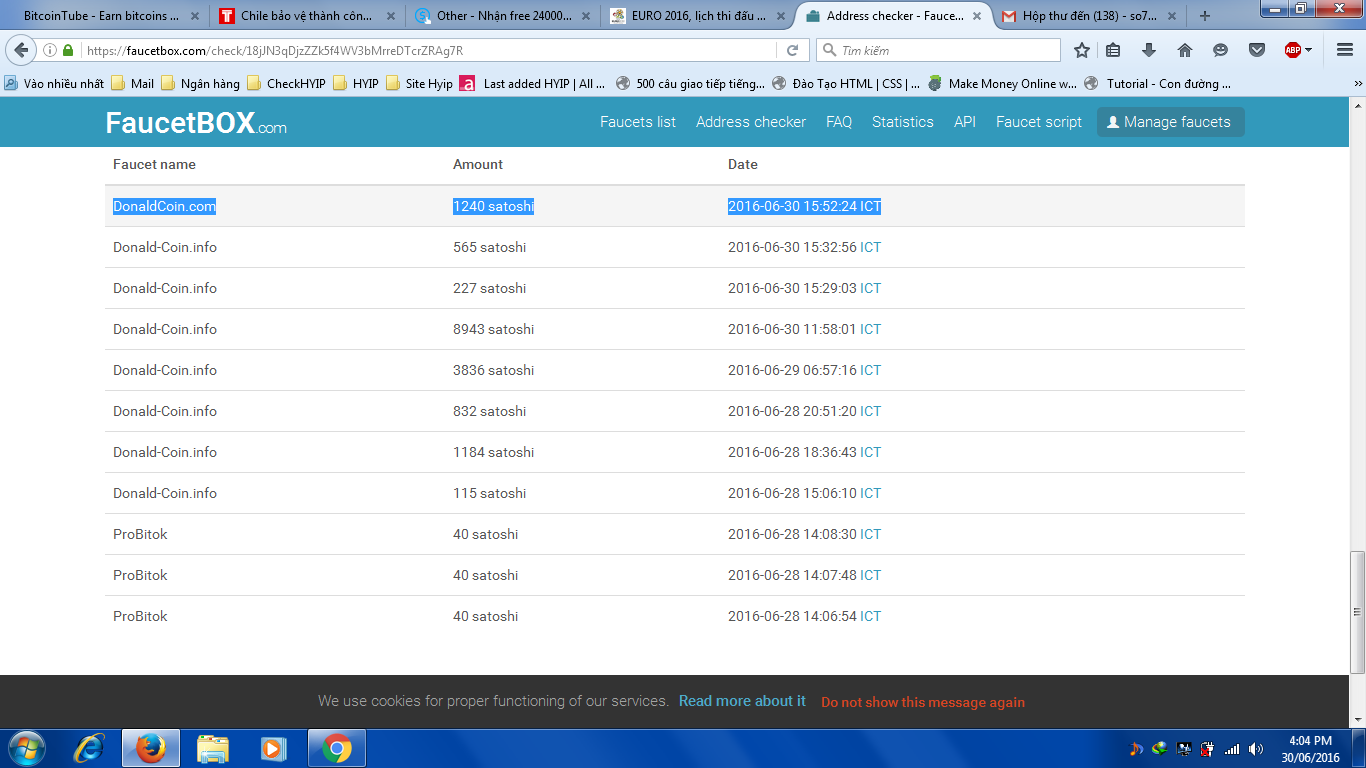Click the date 2016-06-28 20:51:20

pos(792,411)
